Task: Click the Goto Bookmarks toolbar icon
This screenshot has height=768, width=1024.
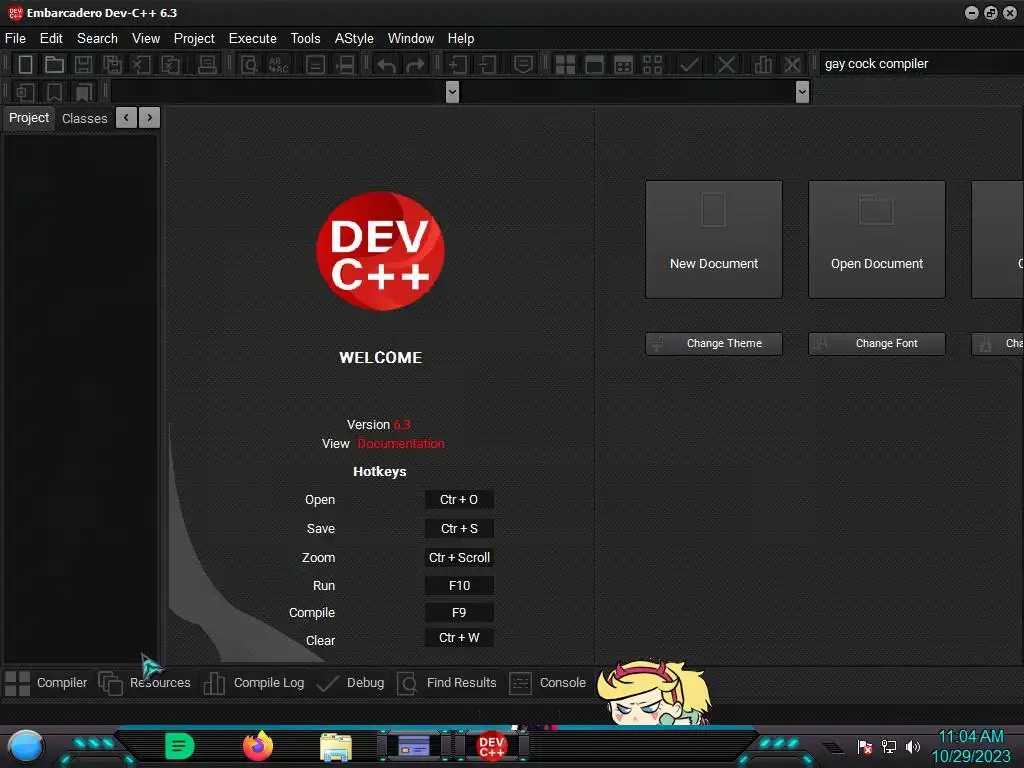Action: point(84,92)
